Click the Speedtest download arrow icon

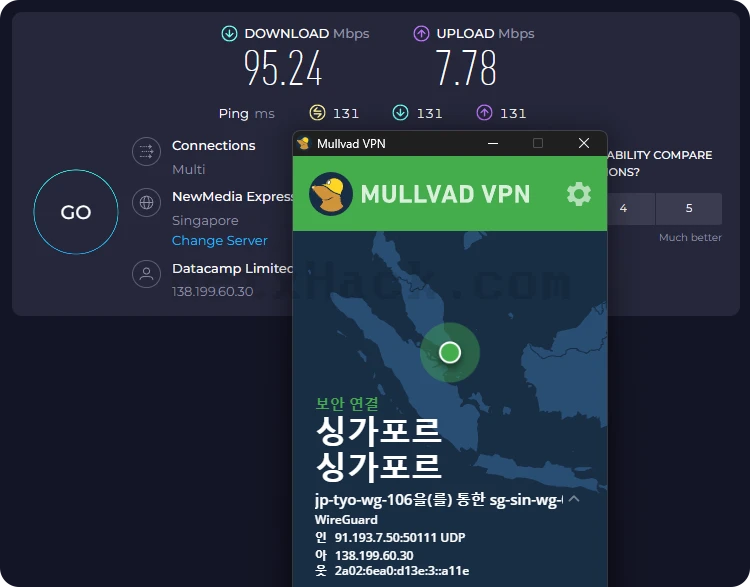[229, 33]
